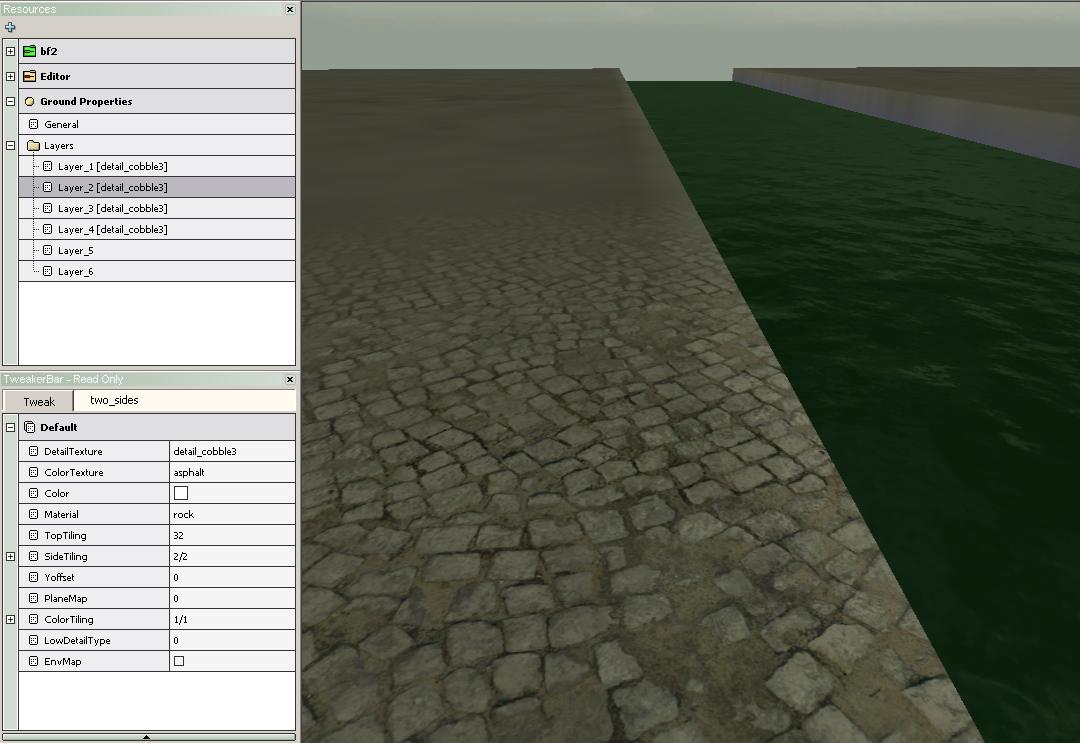1080x743 pixels.
Task: Toggle the EnvMap checkbox
Action: [179, 661]
